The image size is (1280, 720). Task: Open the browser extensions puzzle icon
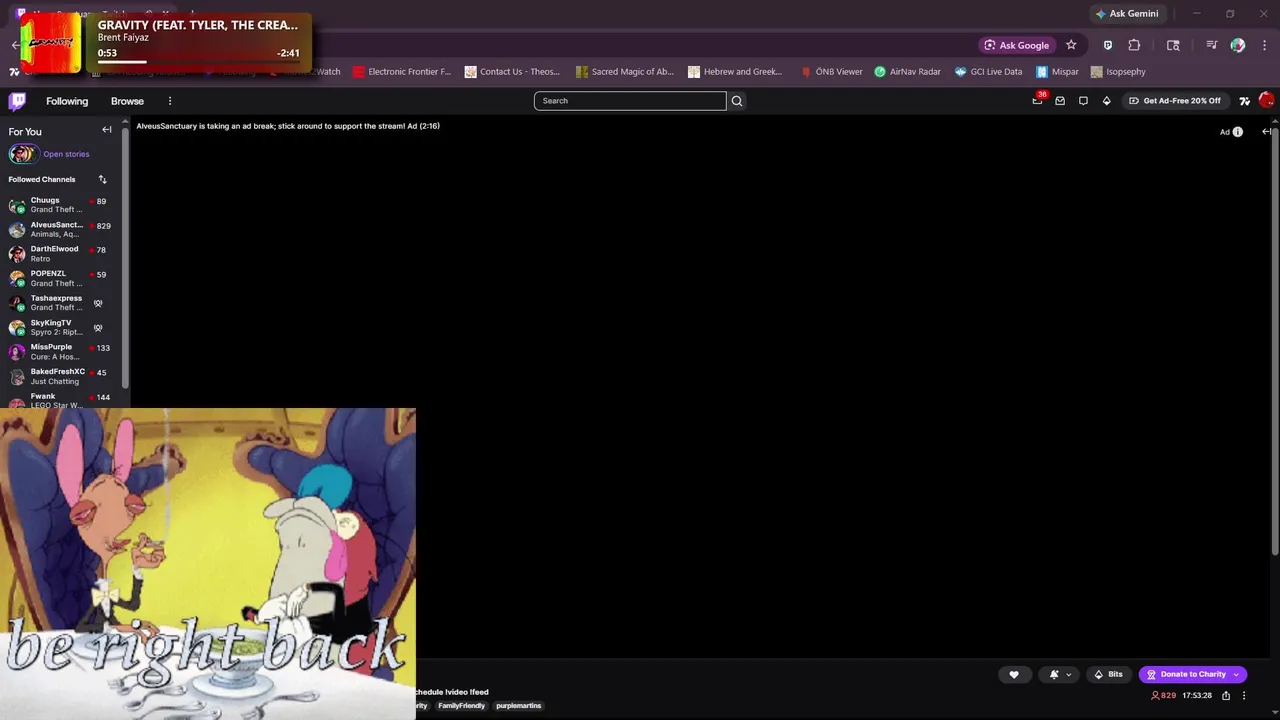click(1134, 45)
